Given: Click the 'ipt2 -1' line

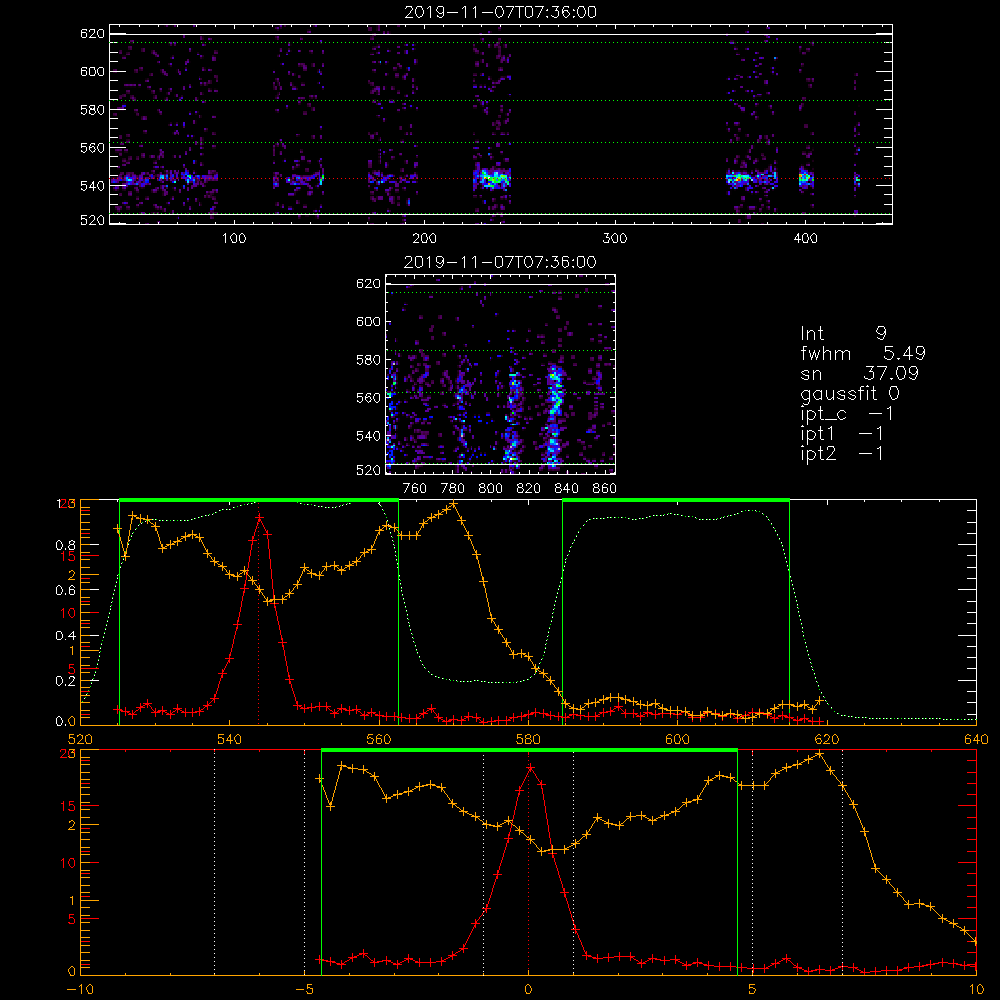Looking at the screenshot, I should tap(842, 453).
